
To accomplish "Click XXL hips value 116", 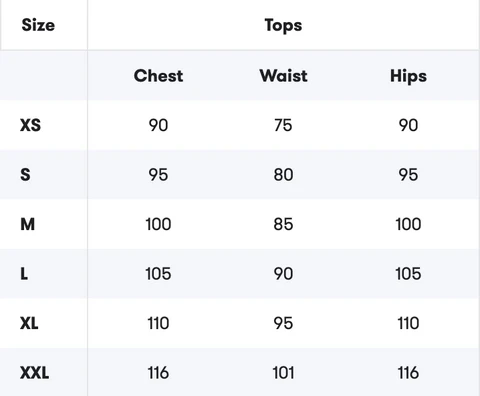I will tap(408, 373).
